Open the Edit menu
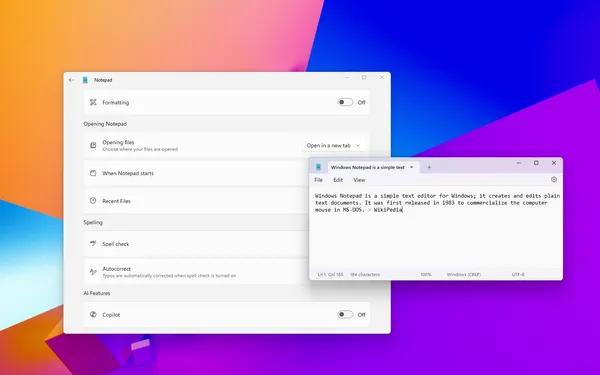 point(338,180)
